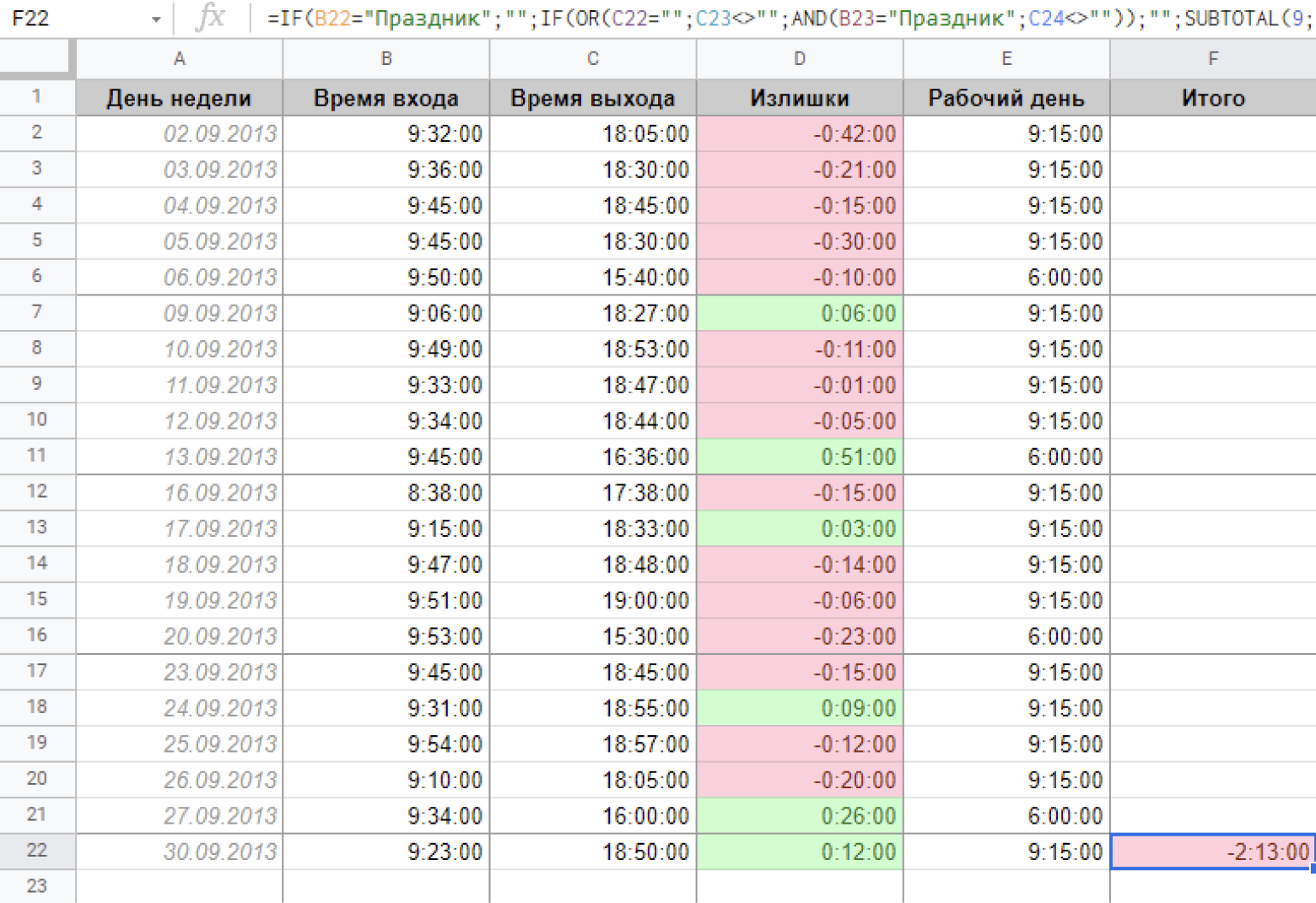Viewport: 1316px width, 903px height.
Task: Select row 11 header
Action: coord(37,456)
